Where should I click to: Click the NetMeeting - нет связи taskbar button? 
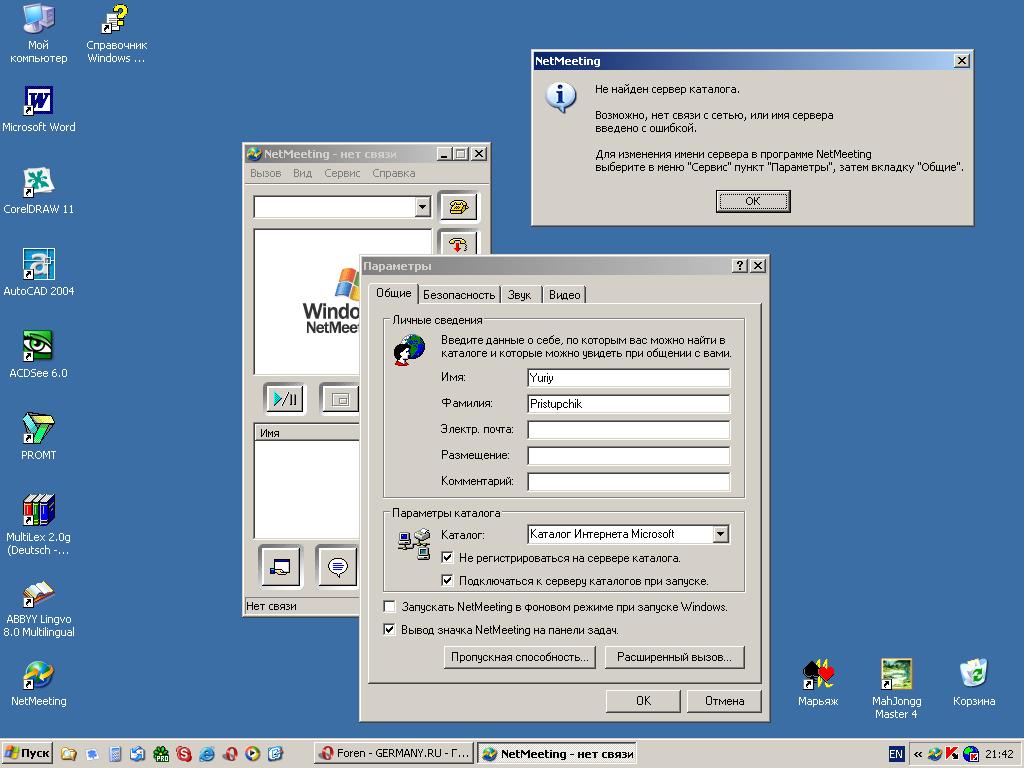tap(557, 754)
